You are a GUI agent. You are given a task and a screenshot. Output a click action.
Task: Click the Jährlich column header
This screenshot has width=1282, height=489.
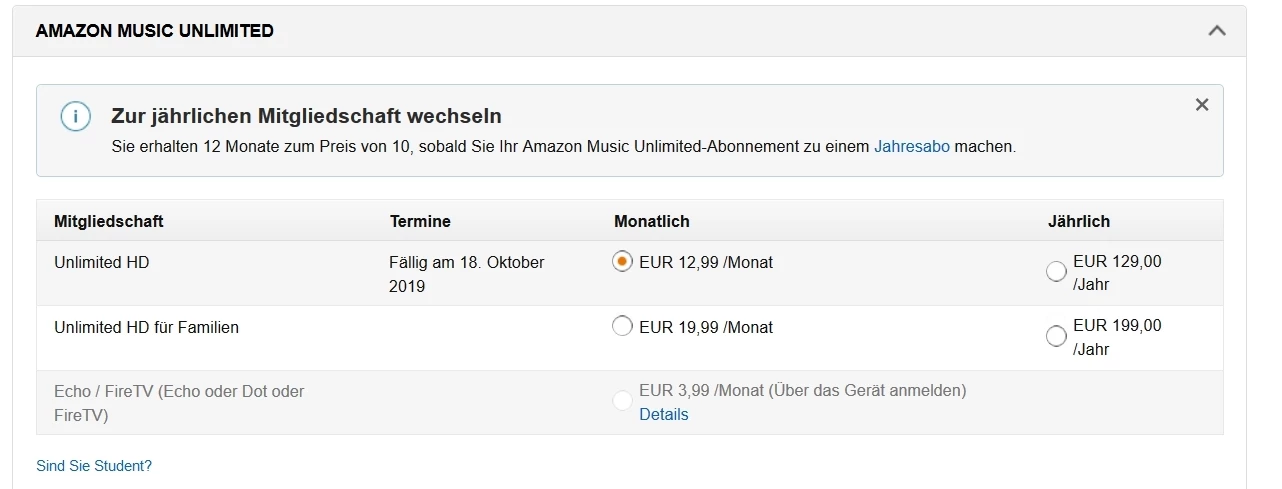[1079, 221]
